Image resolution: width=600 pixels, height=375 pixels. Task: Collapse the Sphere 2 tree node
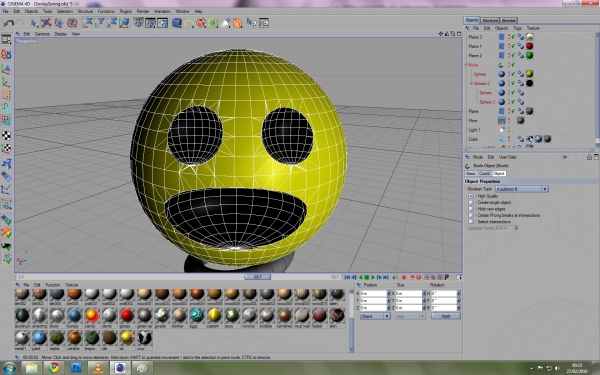471,83
